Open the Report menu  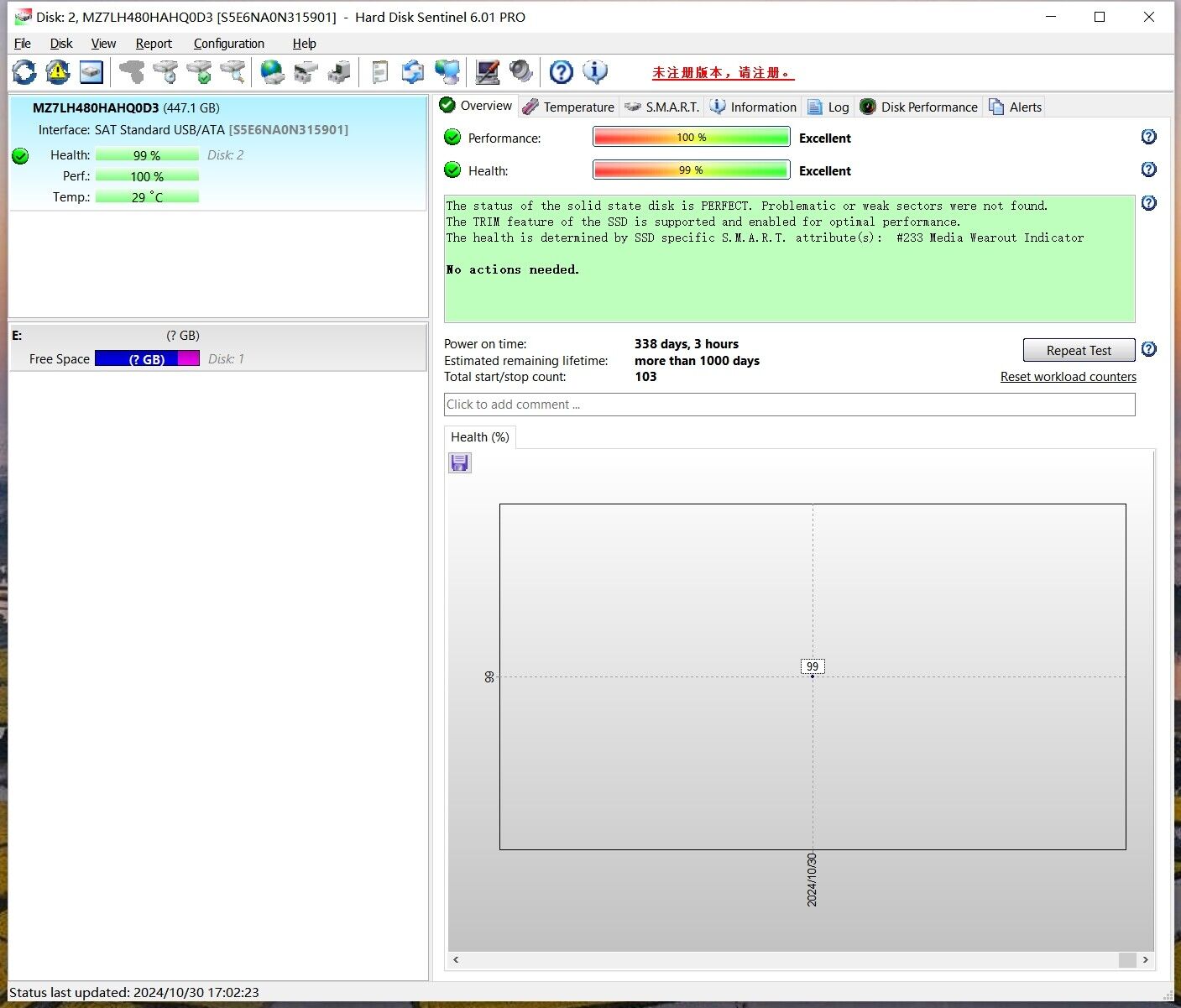(x=154, y=44)
